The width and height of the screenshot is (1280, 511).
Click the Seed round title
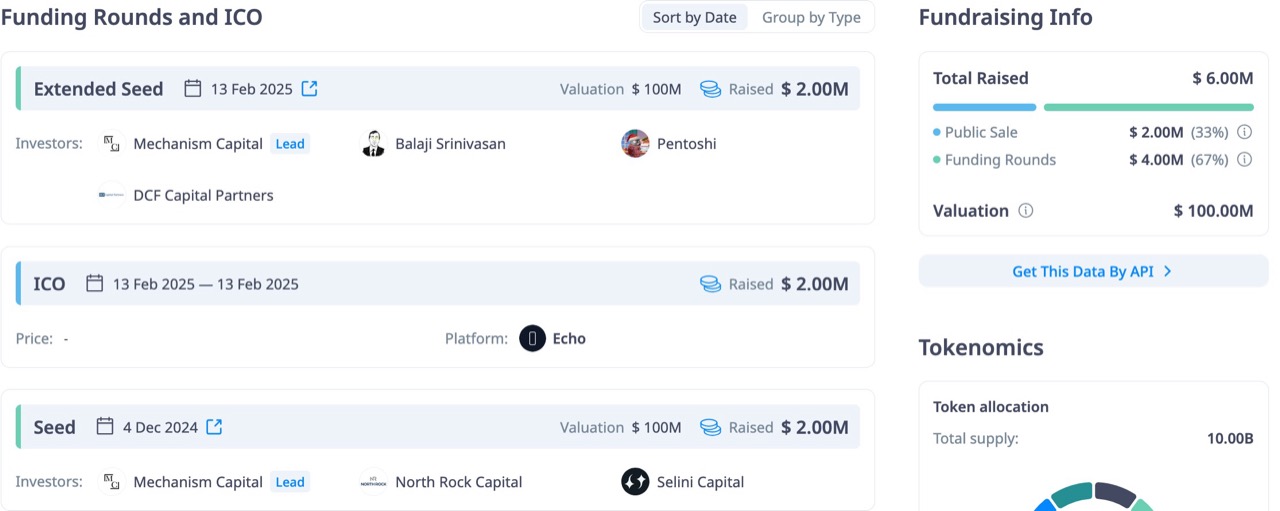tap(54, 427)
